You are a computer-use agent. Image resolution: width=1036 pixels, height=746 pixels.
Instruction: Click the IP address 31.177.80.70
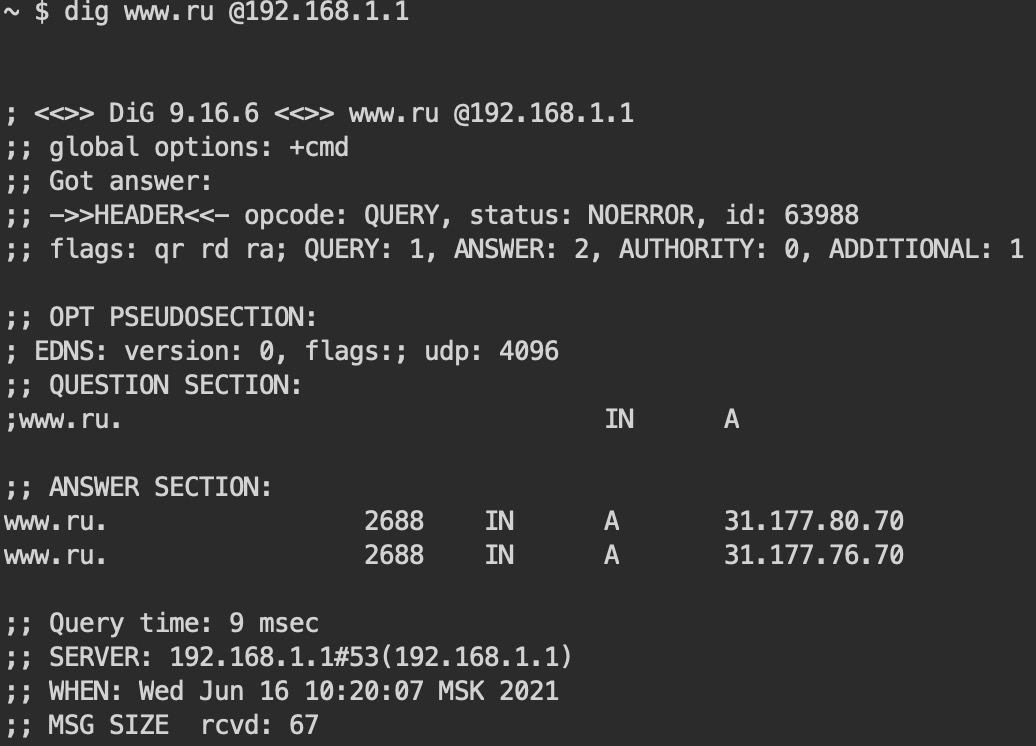point(813,521)
